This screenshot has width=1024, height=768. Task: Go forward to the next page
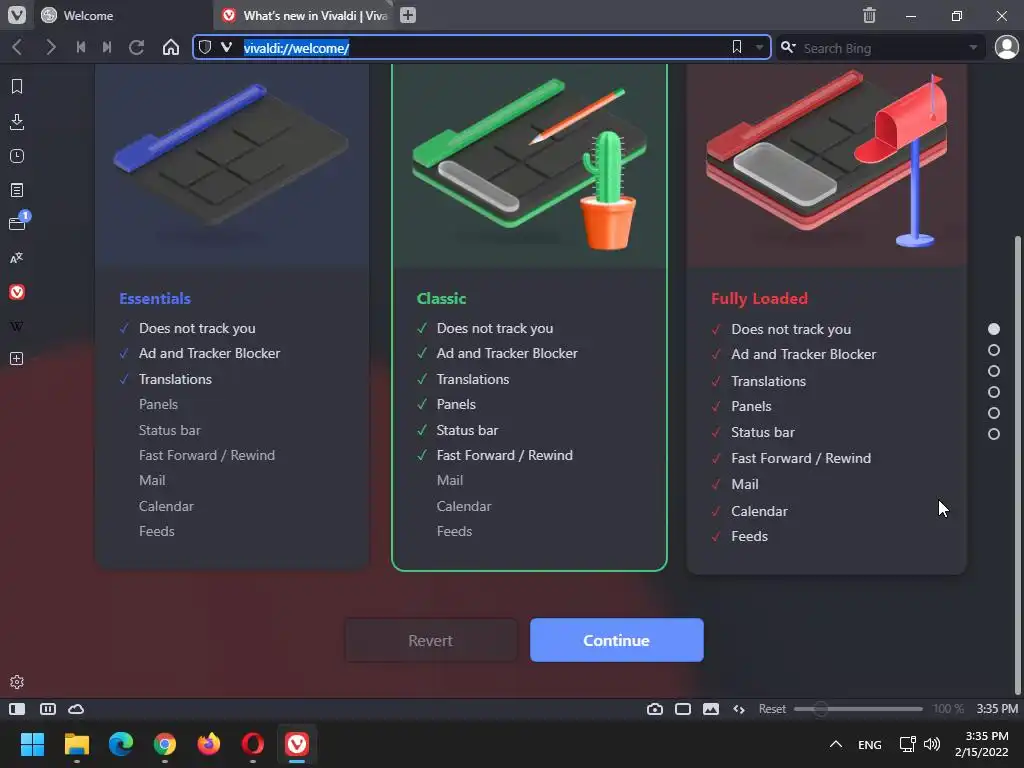pyautogui.click(x=50, y=48)
